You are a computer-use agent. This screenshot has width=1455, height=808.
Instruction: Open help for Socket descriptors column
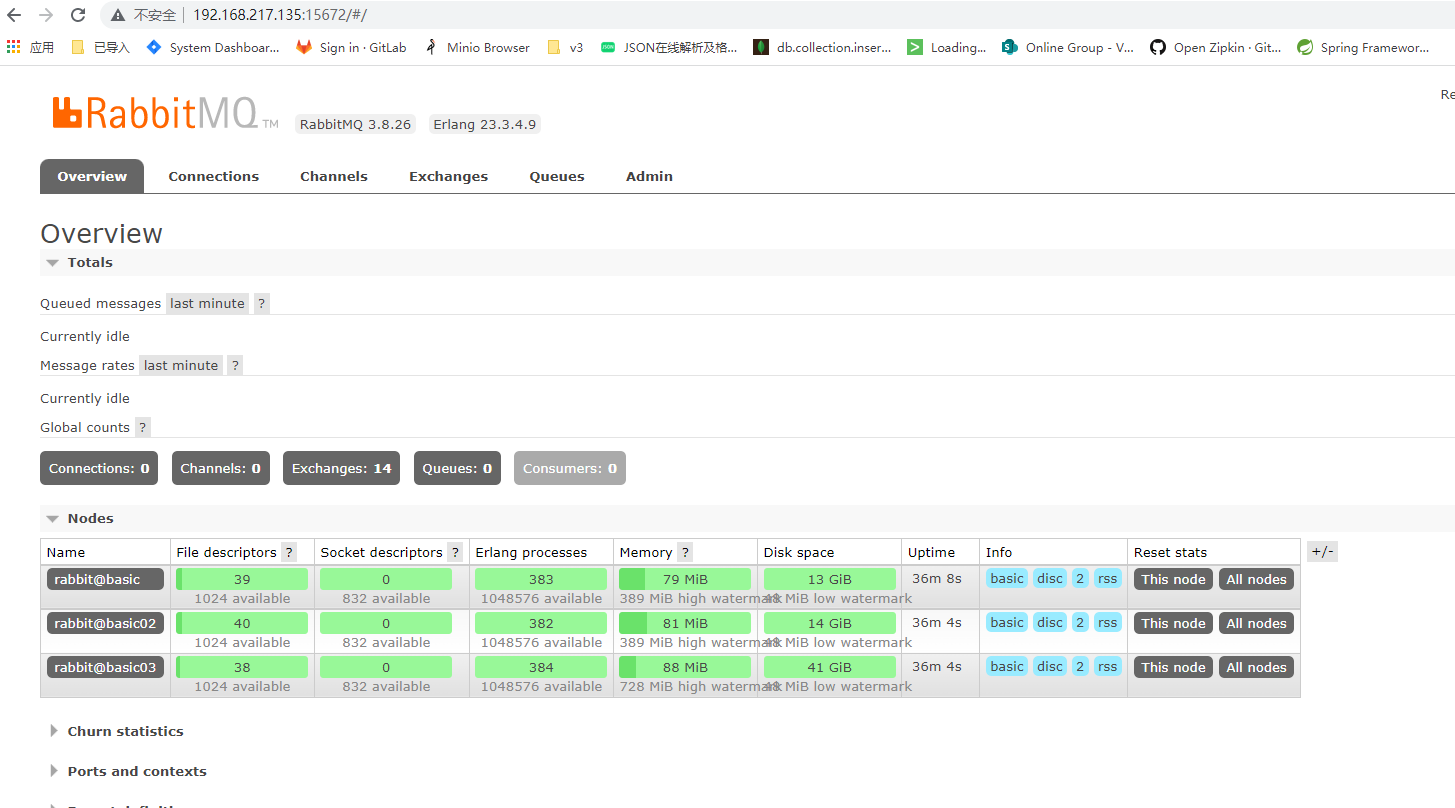click(455, 552)
